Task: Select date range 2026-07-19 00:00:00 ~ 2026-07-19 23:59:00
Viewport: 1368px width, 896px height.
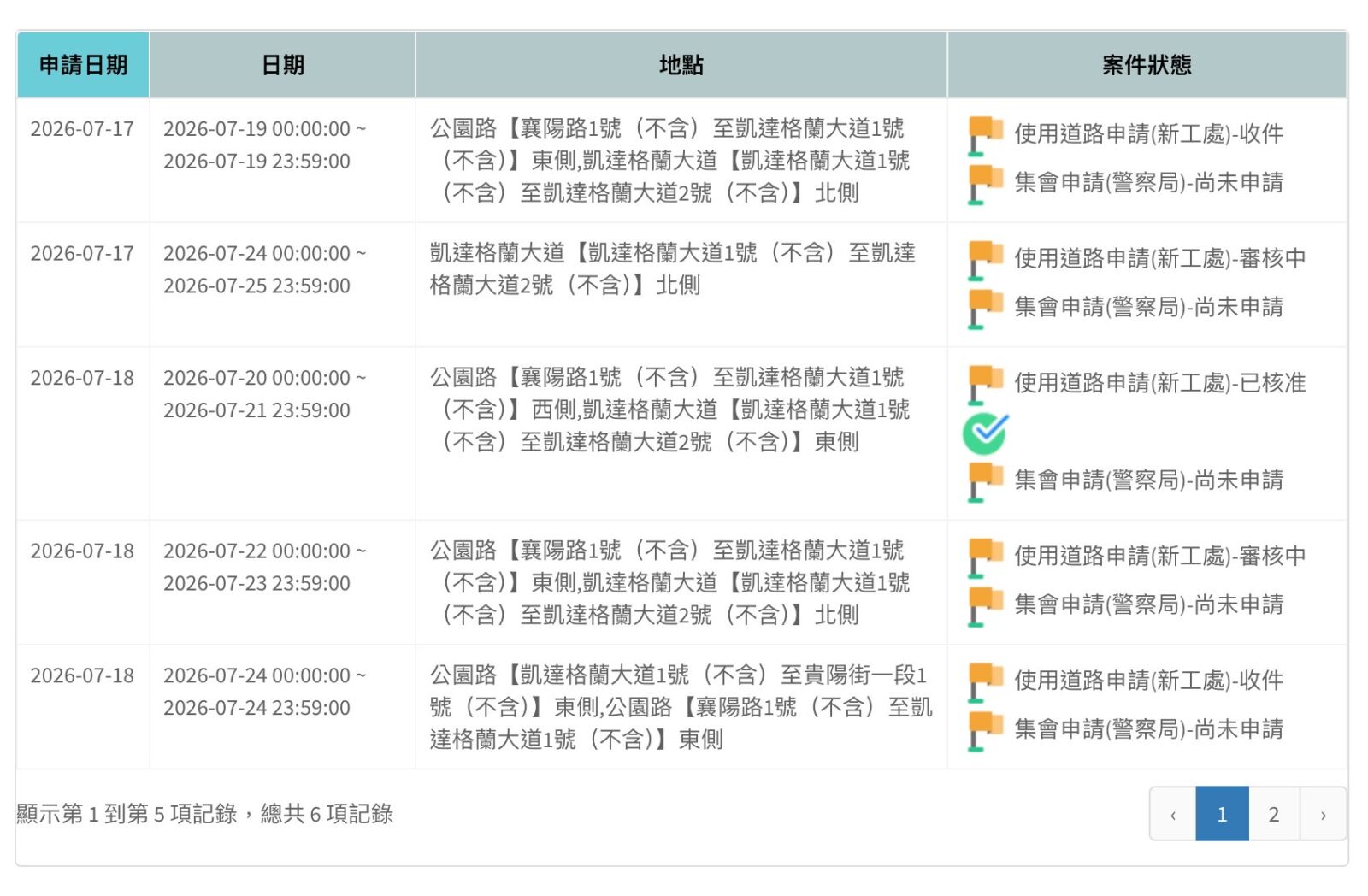Action: [265, 145]
